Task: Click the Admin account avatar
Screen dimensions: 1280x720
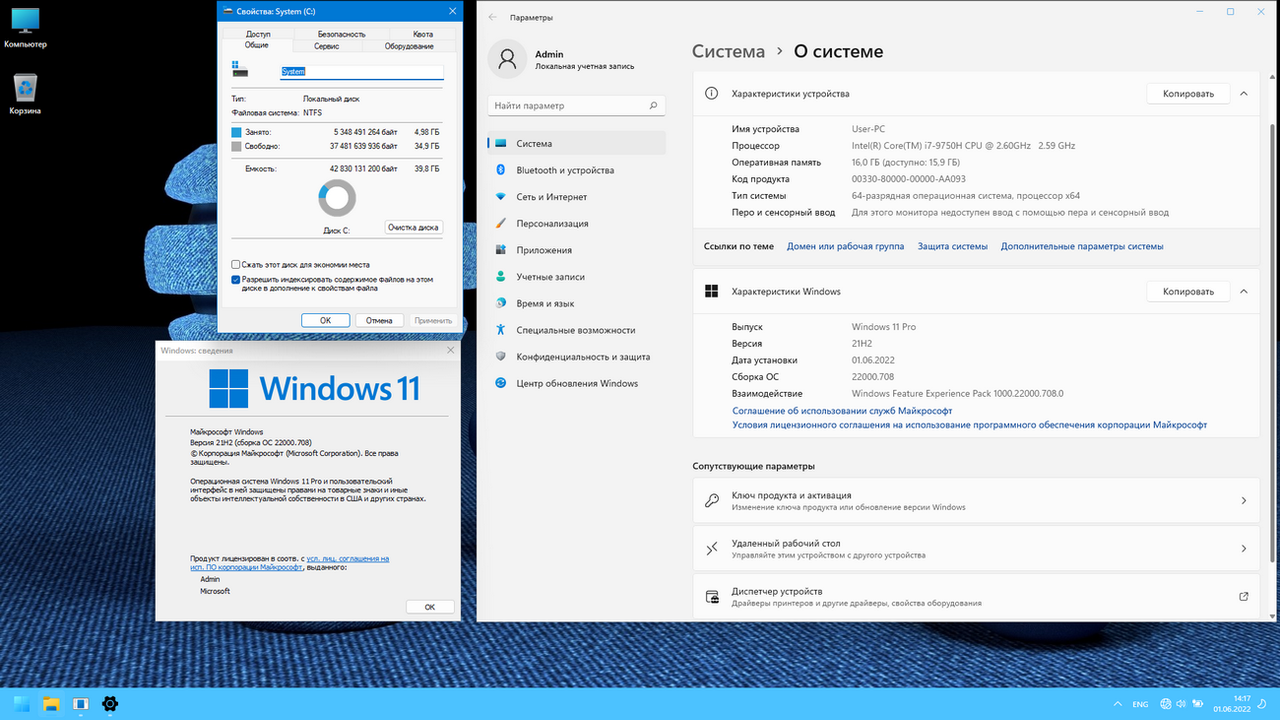Action: (x=507, y=59)
